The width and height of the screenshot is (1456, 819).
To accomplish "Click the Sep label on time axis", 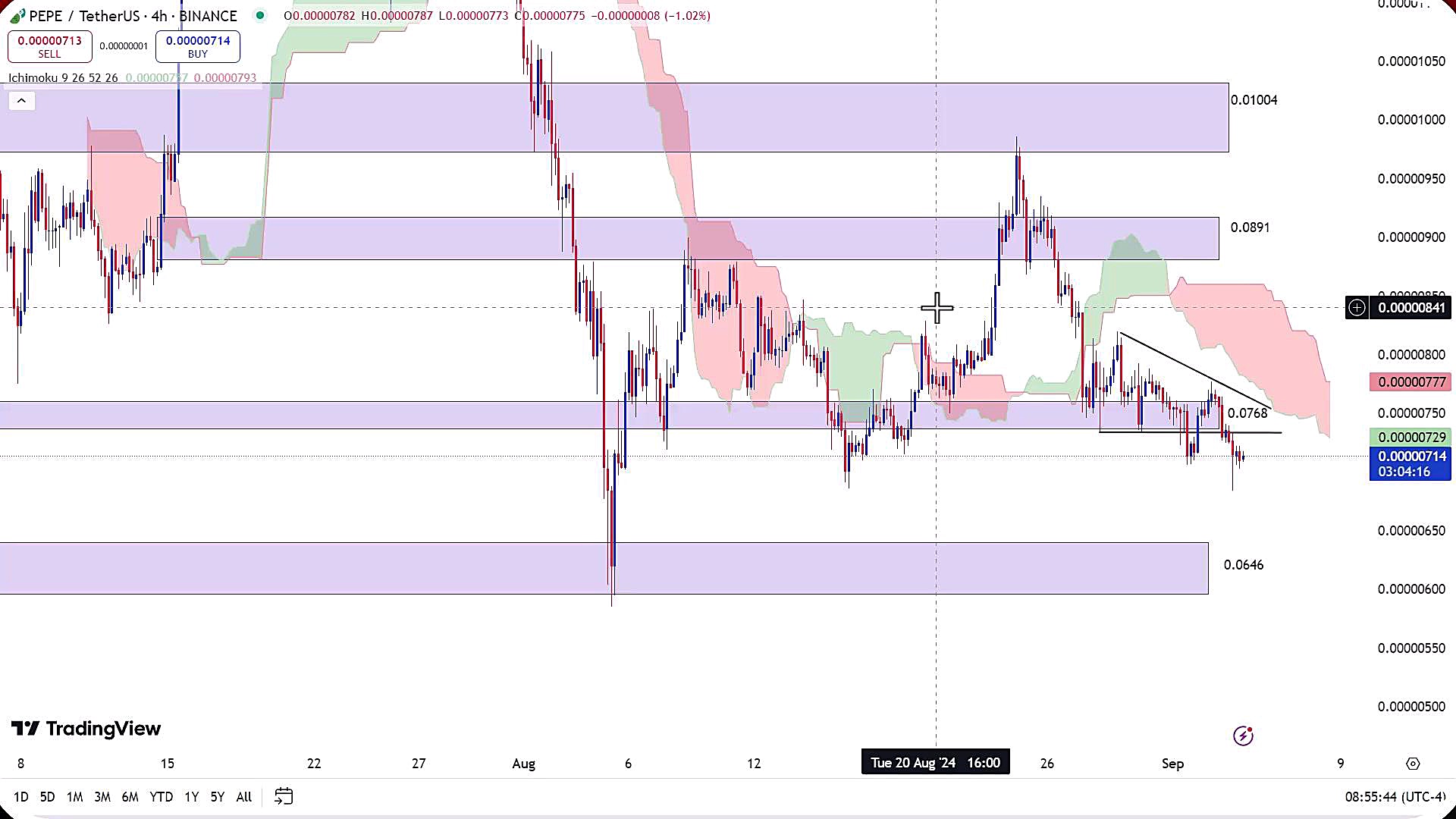I will pyautogui.click(x=1172, y=764).
